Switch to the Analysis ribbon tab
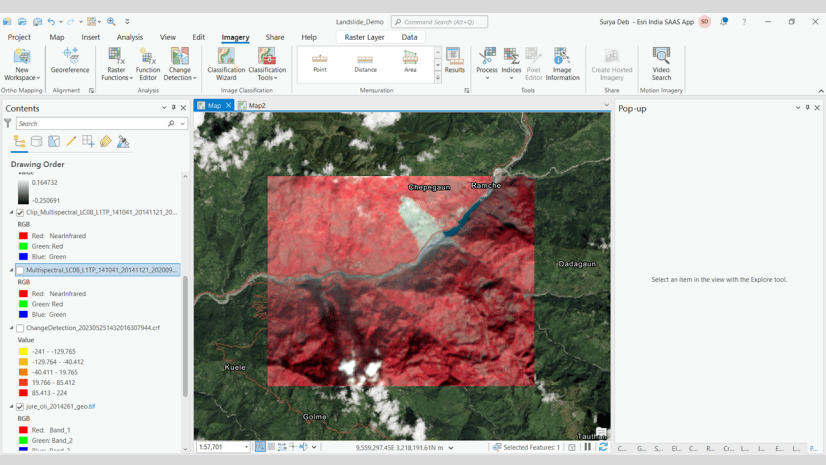The image size is (826, 465). [x=129, y=37]
